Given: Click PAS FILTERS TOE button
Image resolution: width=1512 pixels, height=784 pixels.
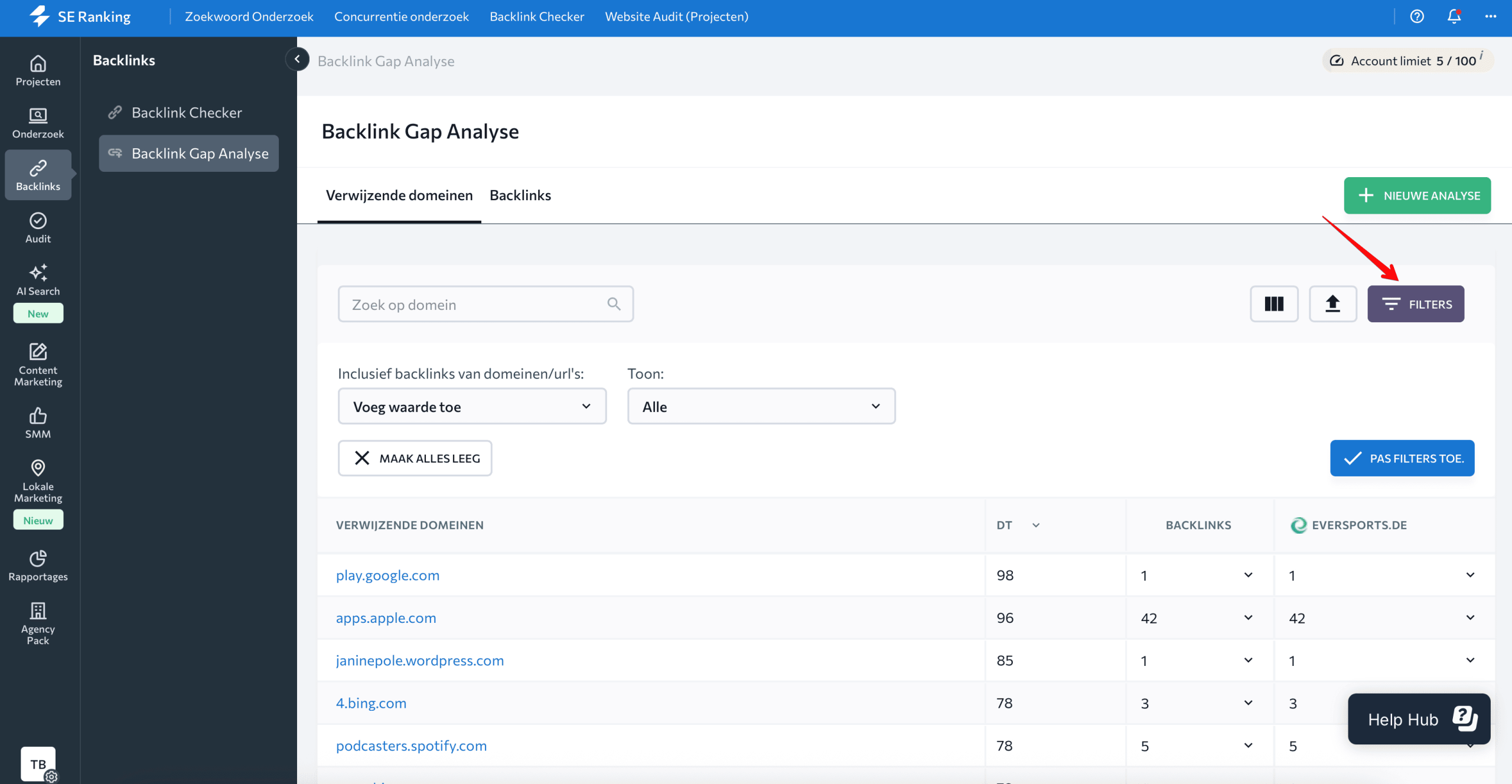Looking at the screenshot, I should (1402, 458).
